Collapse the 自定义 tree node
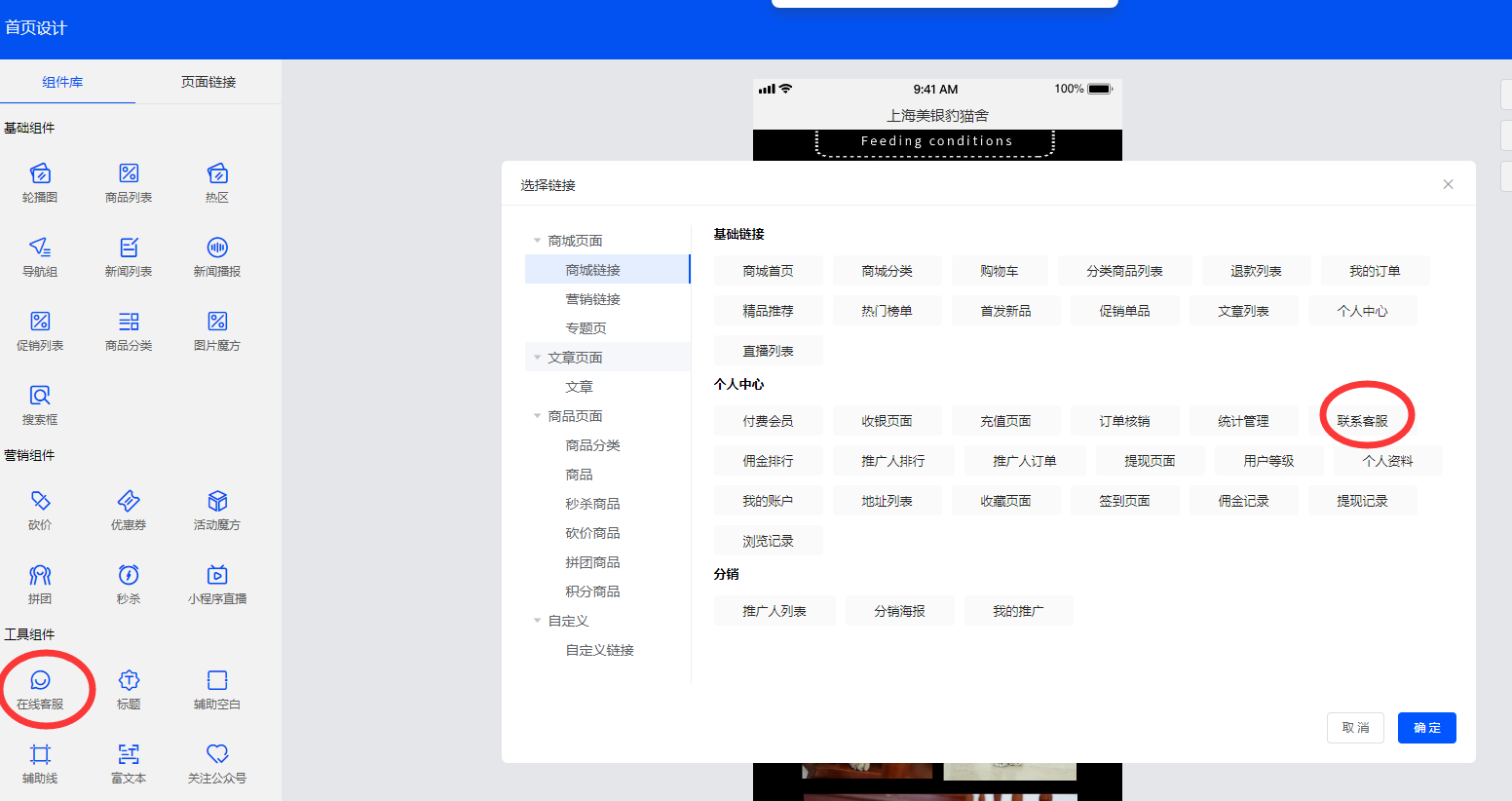This screenshot has width=1512, height=801. coord(537,621)
